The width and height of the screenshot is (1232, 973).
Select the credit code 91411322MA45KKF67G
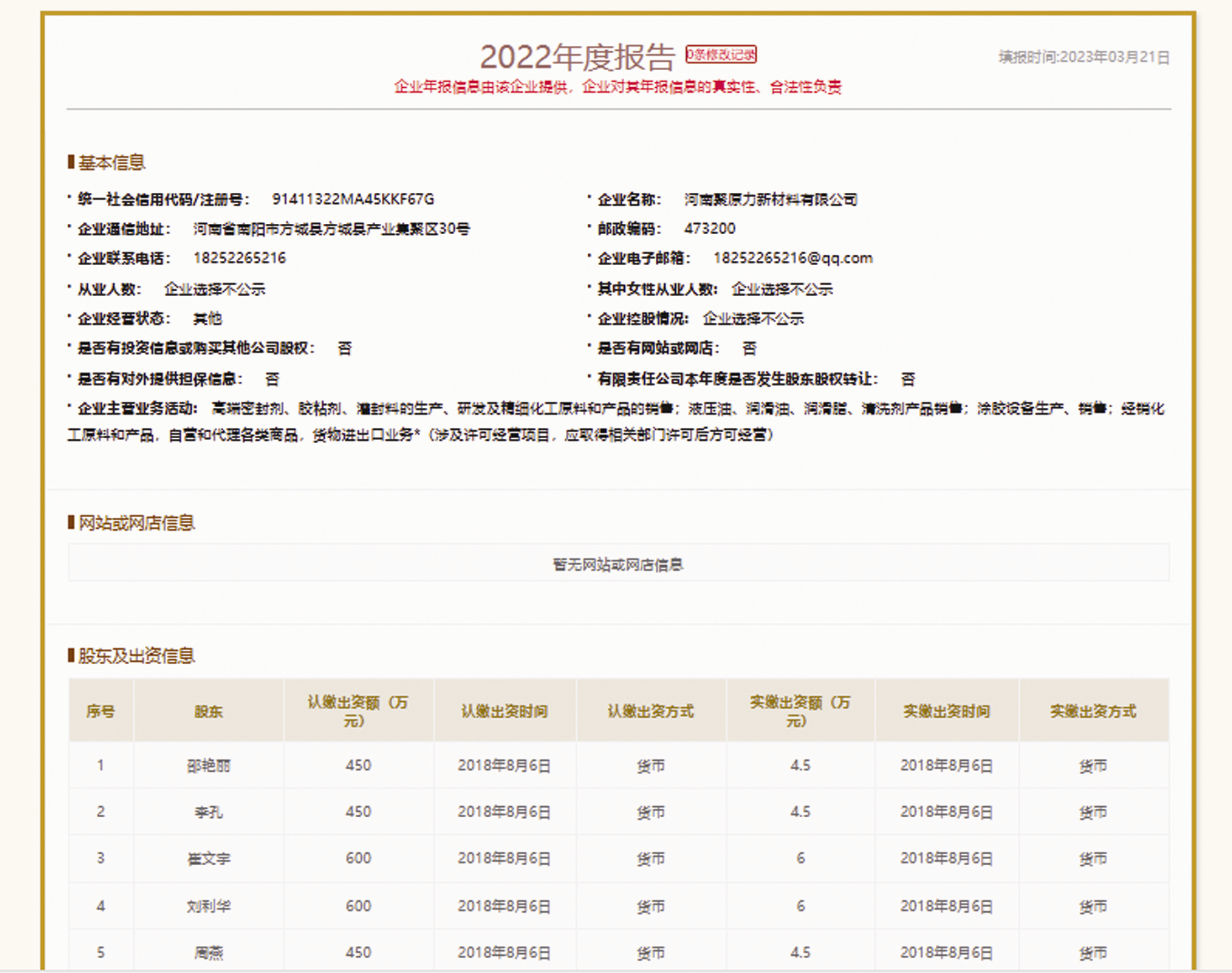(353, 199)
